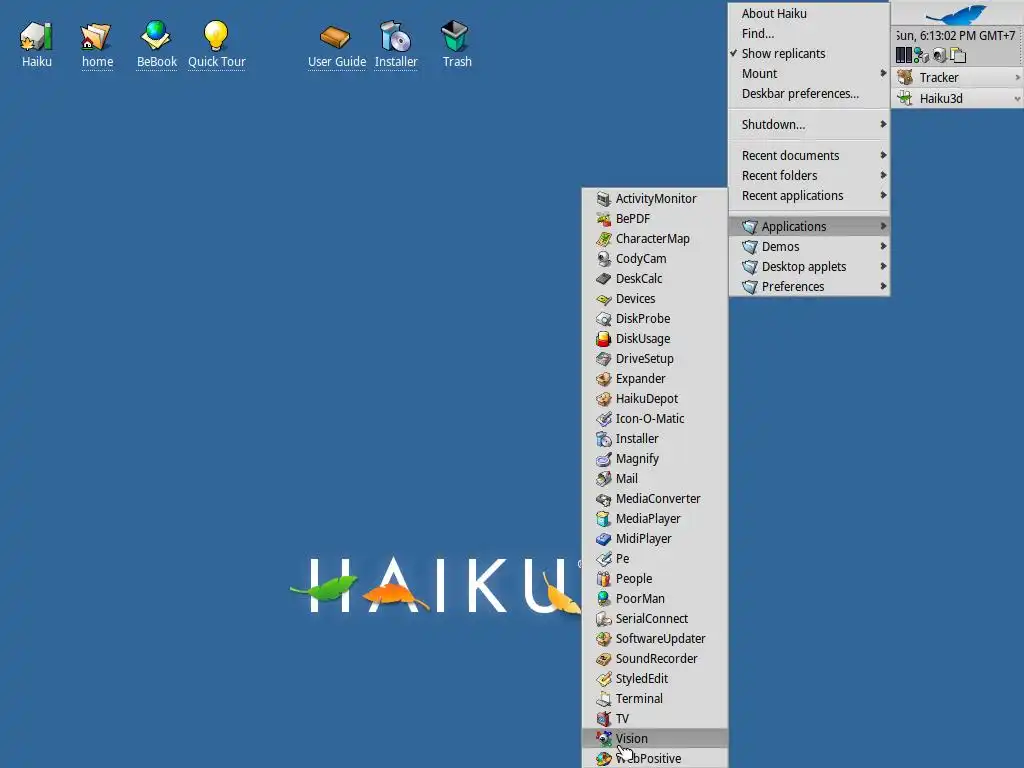Open the Installer desktop icon
Image resolution: width=1024 pixels, height=768 pixels.
click(396, 44)
